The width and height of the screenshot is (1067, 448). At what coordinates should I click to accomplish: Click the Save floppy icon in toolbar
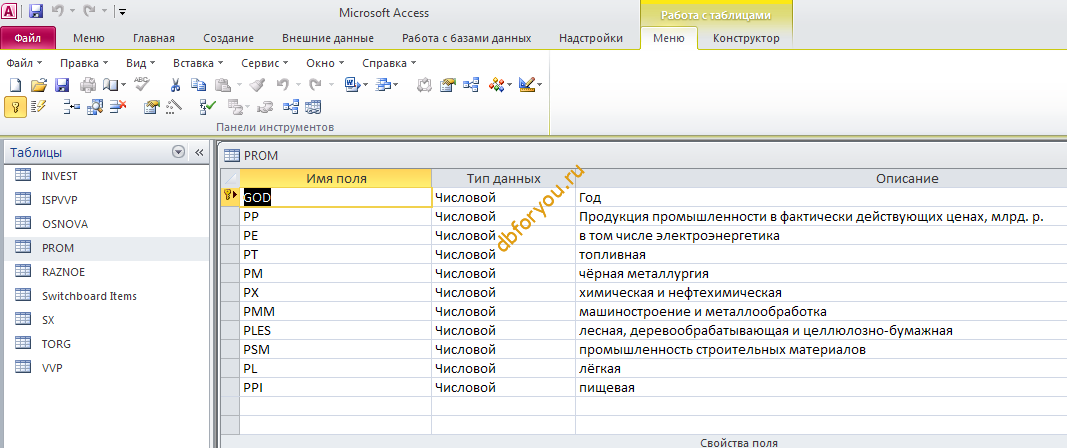pos(62,85)
